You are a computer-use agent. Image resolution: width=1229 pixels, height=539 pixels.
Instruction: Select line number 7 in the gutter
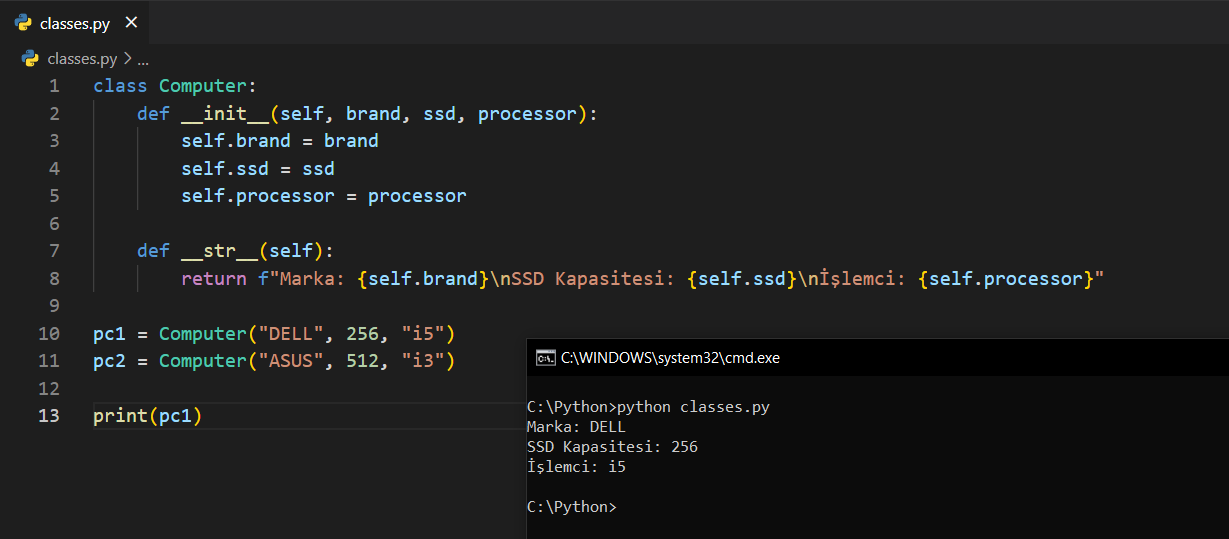[54, 251]
